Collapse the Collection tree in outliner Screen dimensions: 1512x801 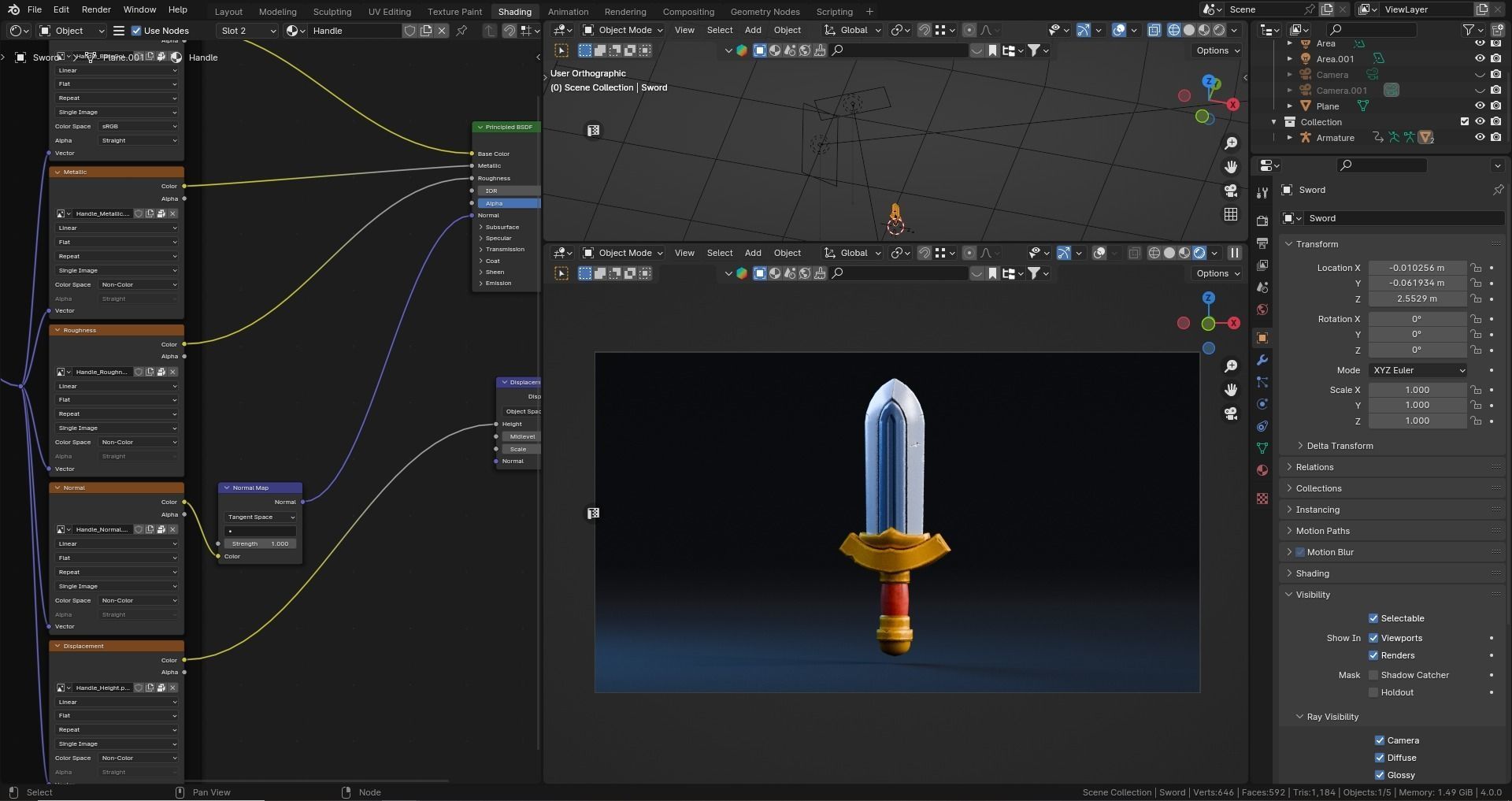click(1273, 122)
